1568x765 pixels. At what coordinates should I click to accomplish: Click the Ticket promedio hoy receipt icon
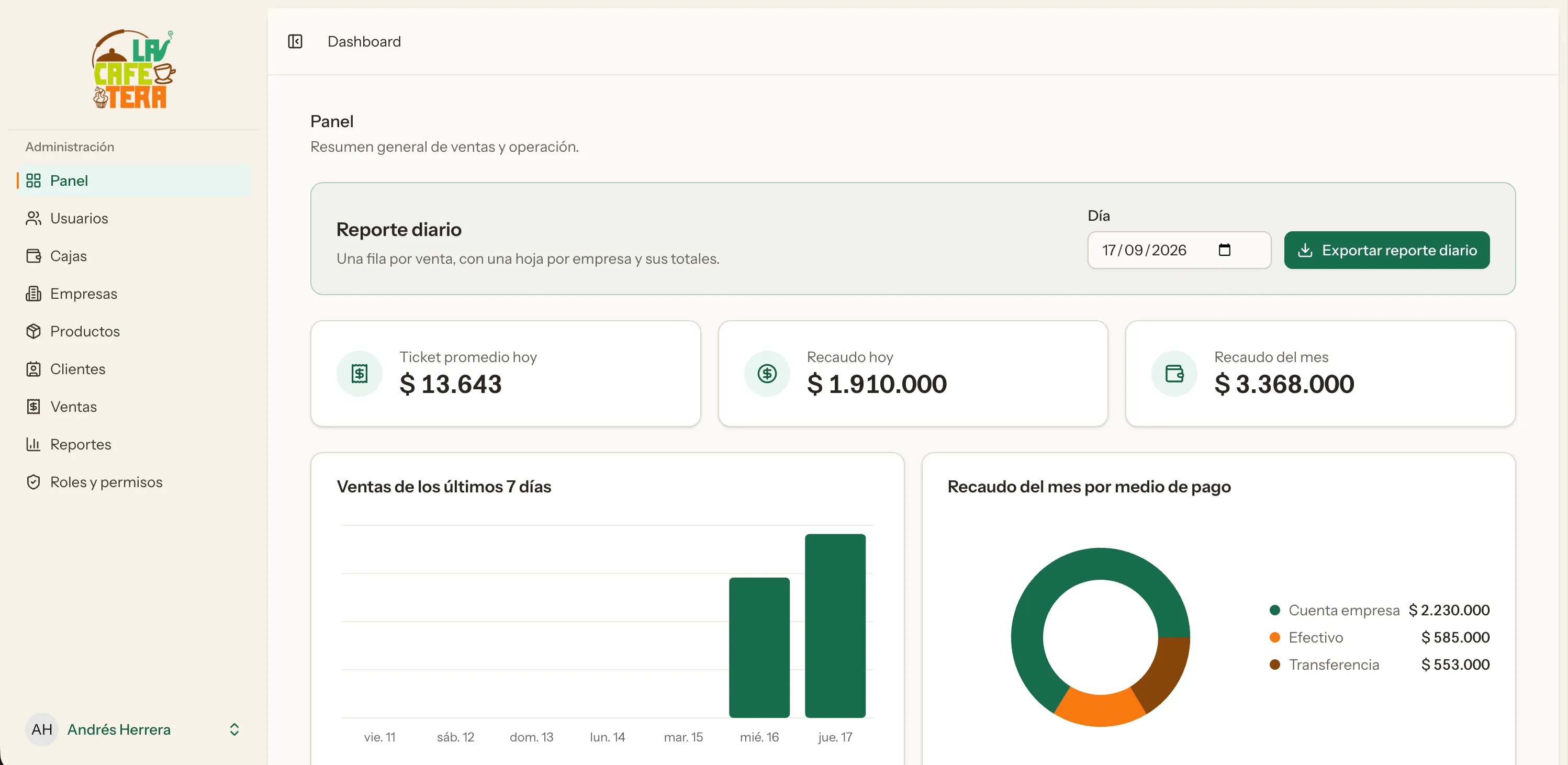tap(360, 374)
